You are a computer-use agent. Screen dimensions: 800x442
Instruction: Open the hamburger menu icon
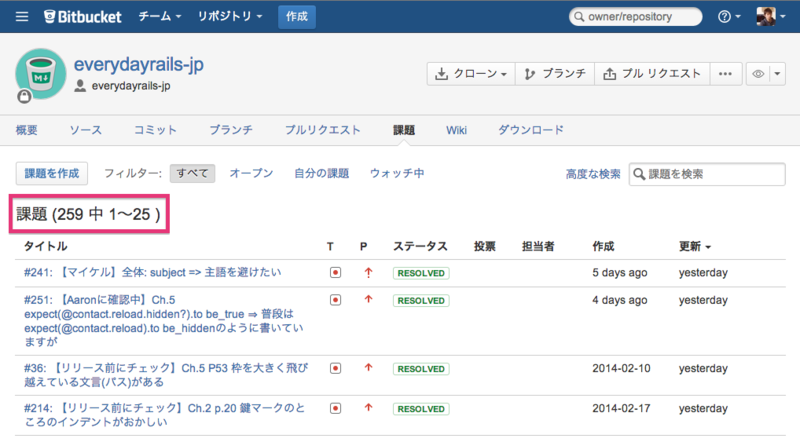pos(21,16)
